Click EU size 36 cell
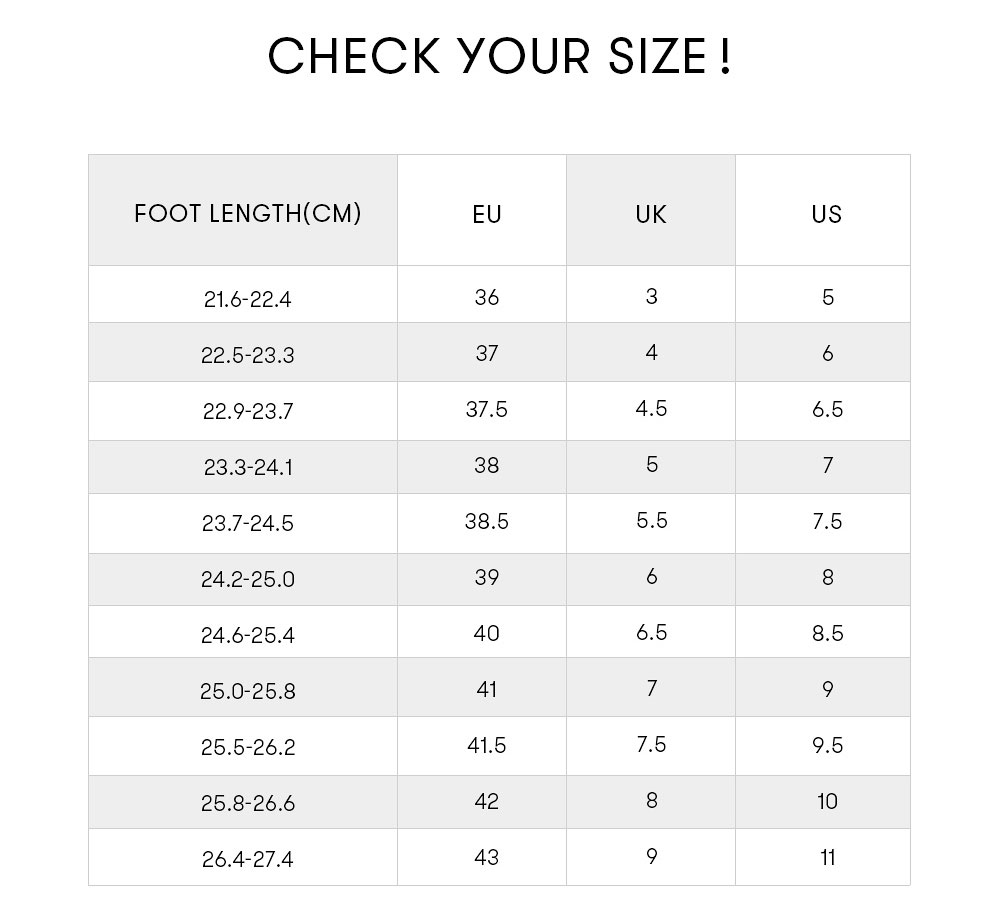This screenshot has height=914, width=1000. (486, 297)
